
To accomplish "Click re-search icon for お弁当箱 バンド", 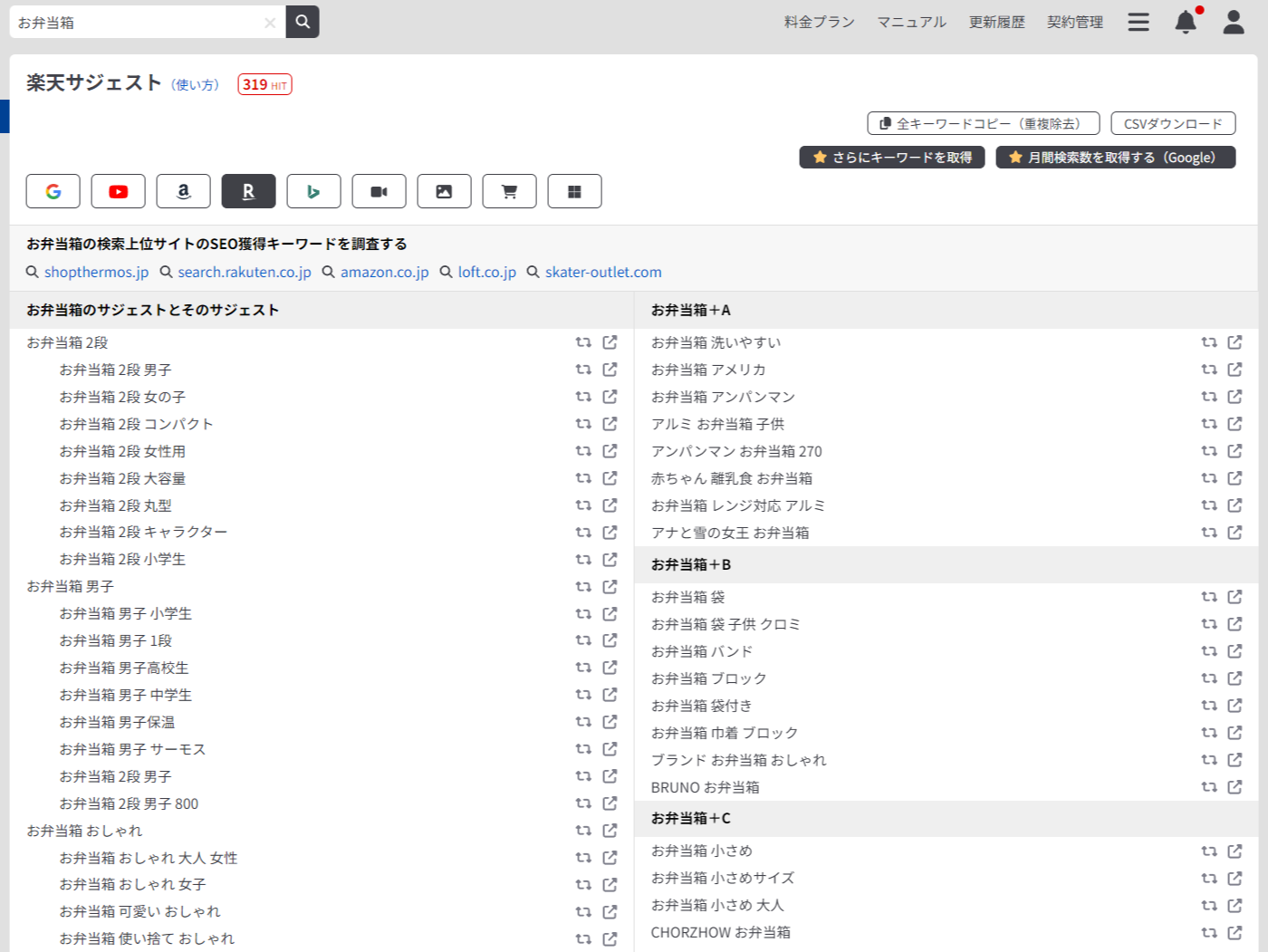I will (1208, 651).
